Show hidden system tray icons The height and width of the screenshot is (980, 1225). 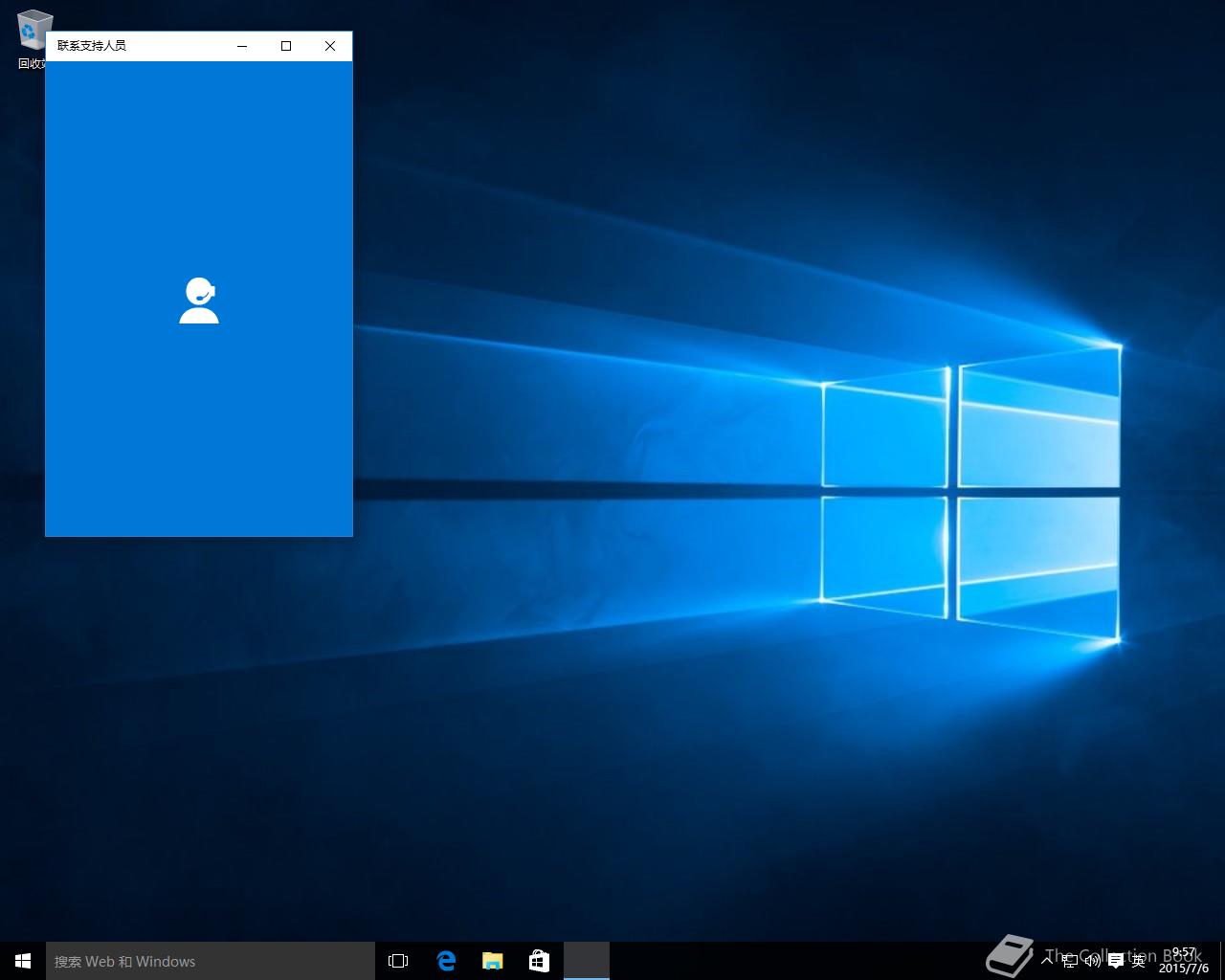[1047, 961]
